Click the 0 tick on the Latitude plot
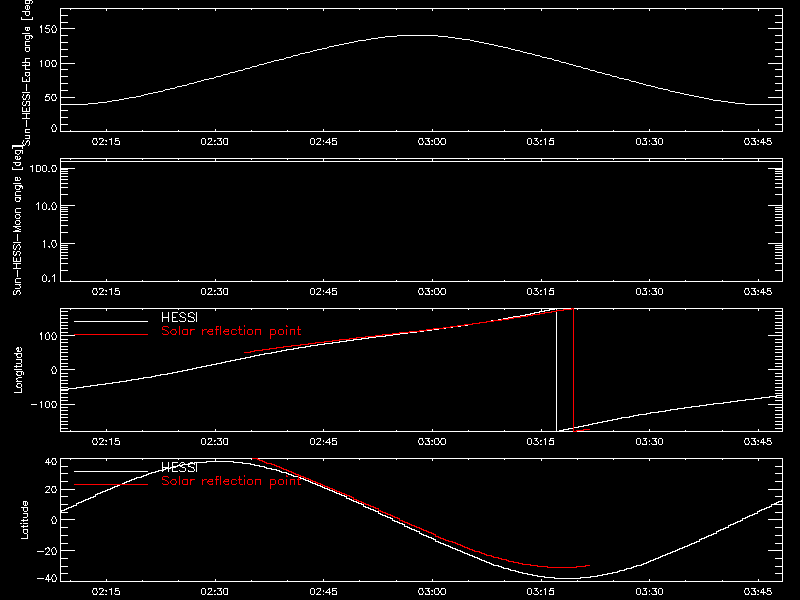 54,520
